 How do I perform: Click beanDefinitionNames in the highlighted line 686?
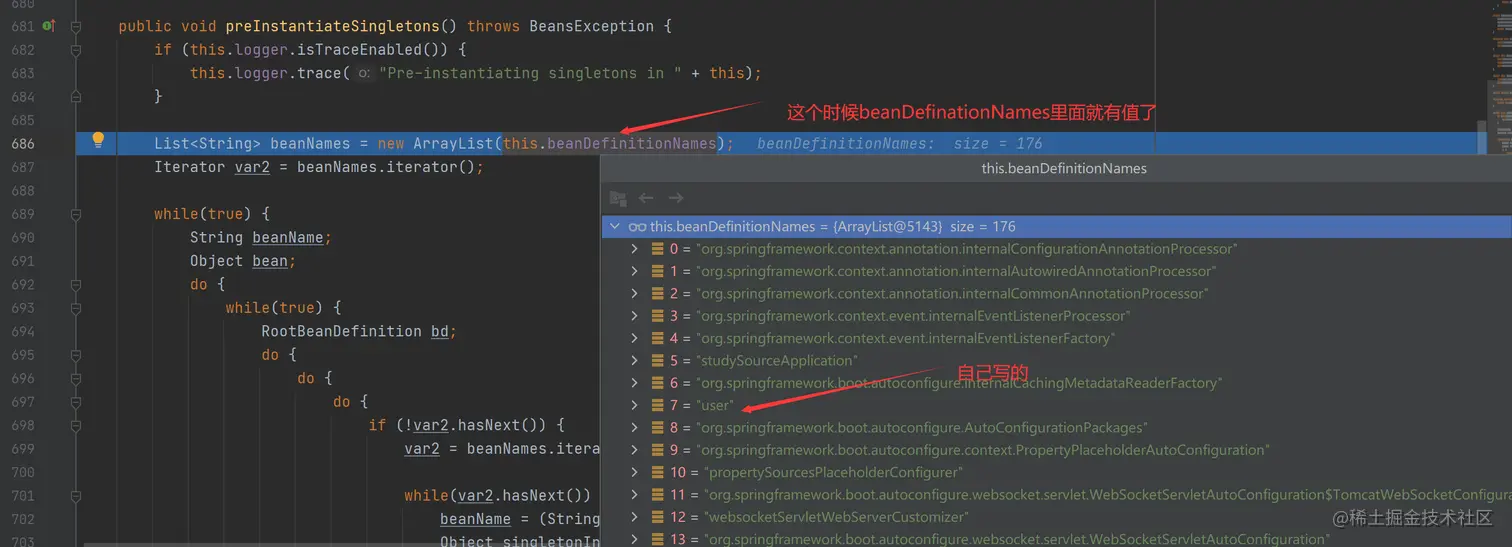click(x=632, y=143)
